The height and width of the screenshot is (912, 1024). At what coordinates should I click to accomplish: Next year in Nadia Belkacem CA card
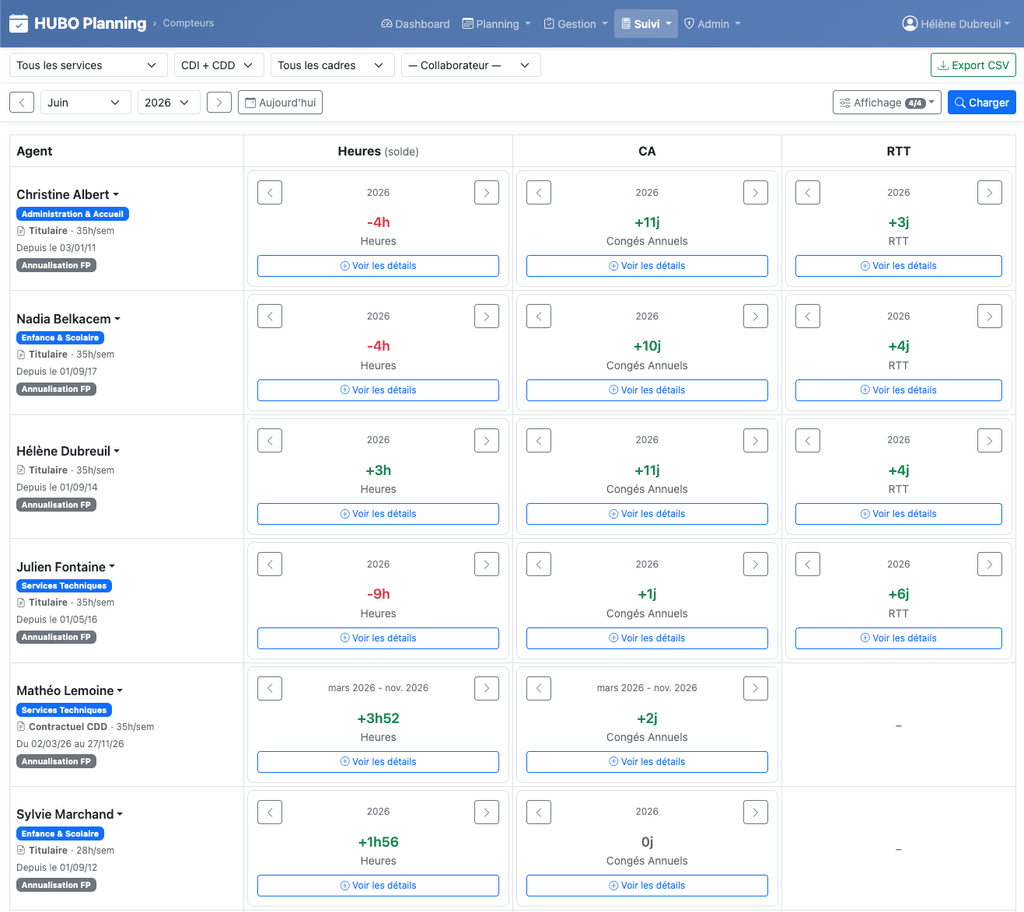(756, 316)
